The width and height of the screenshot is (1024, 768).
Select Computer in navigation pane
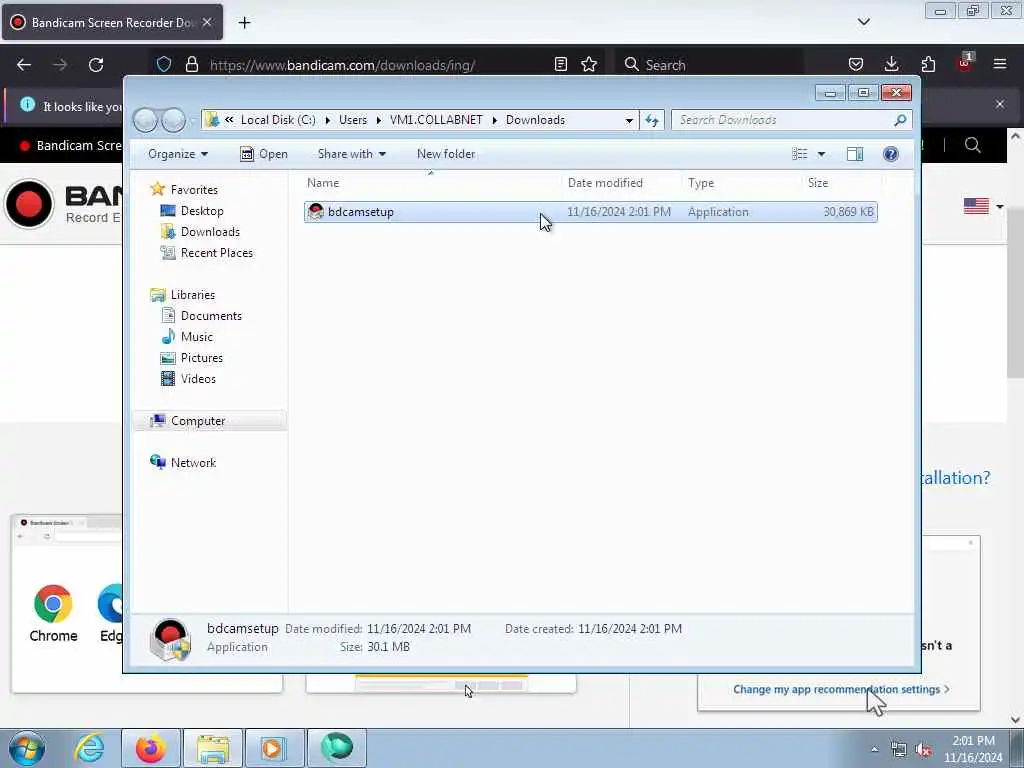[198, 421]
